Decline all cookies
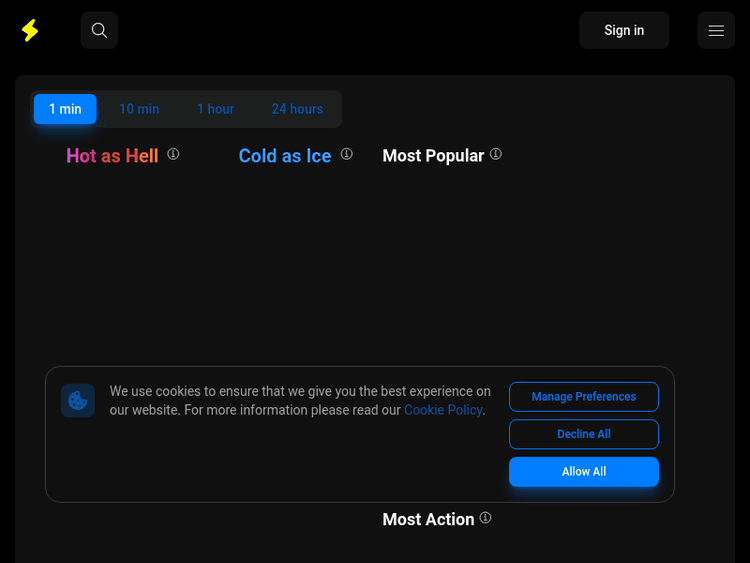750x563 pixels. tap(584, 434)
